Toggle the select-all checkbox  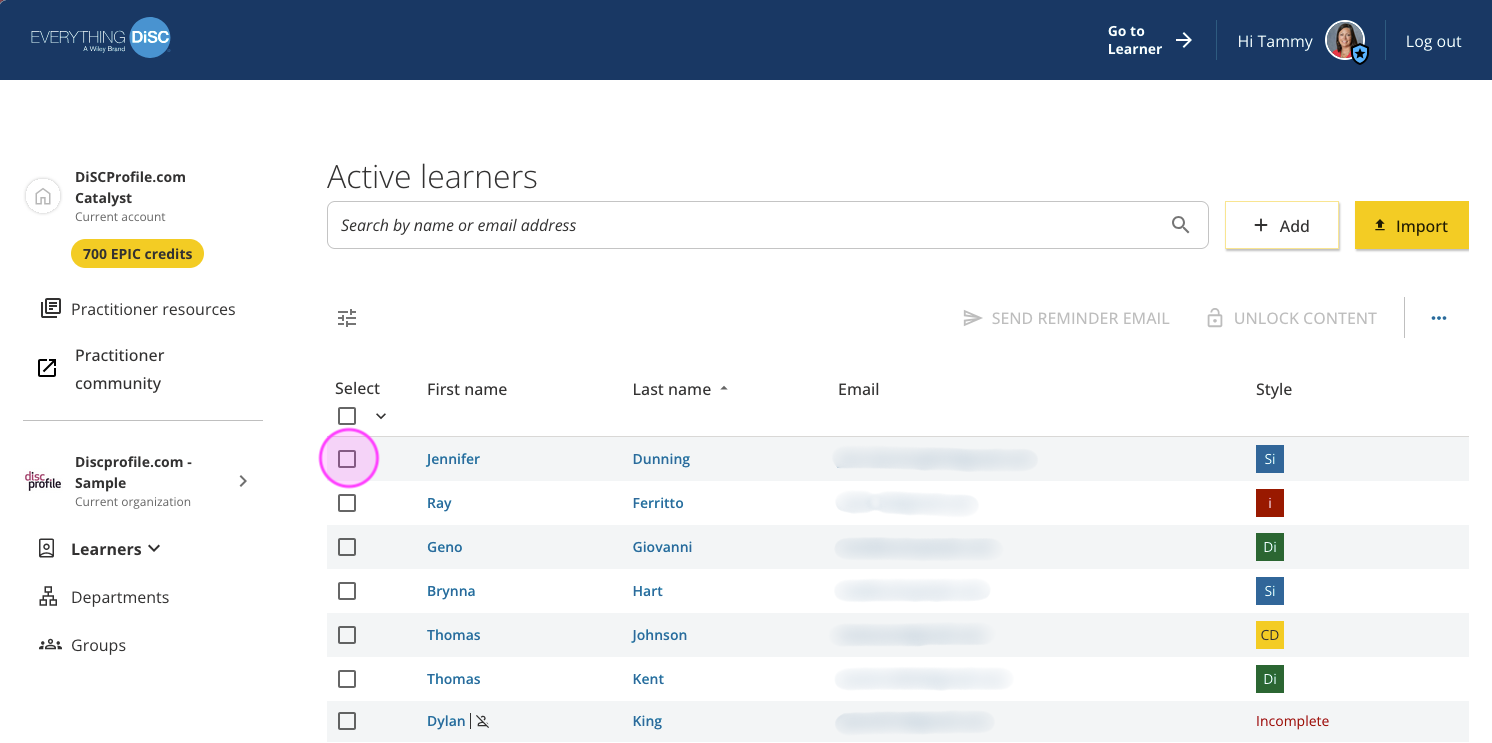click(x=347, y=416)
